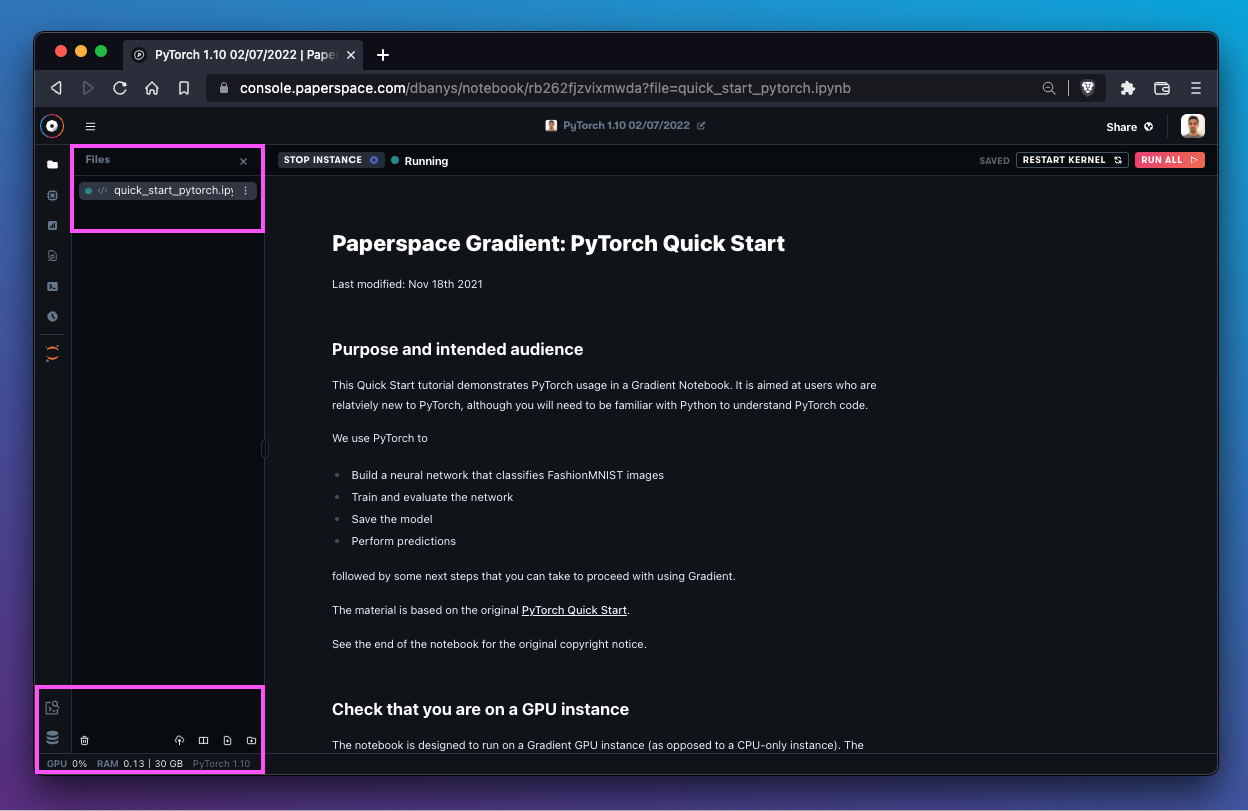
Task: Open the Datasets database icon in the sidebar
Action: point(53,738)
